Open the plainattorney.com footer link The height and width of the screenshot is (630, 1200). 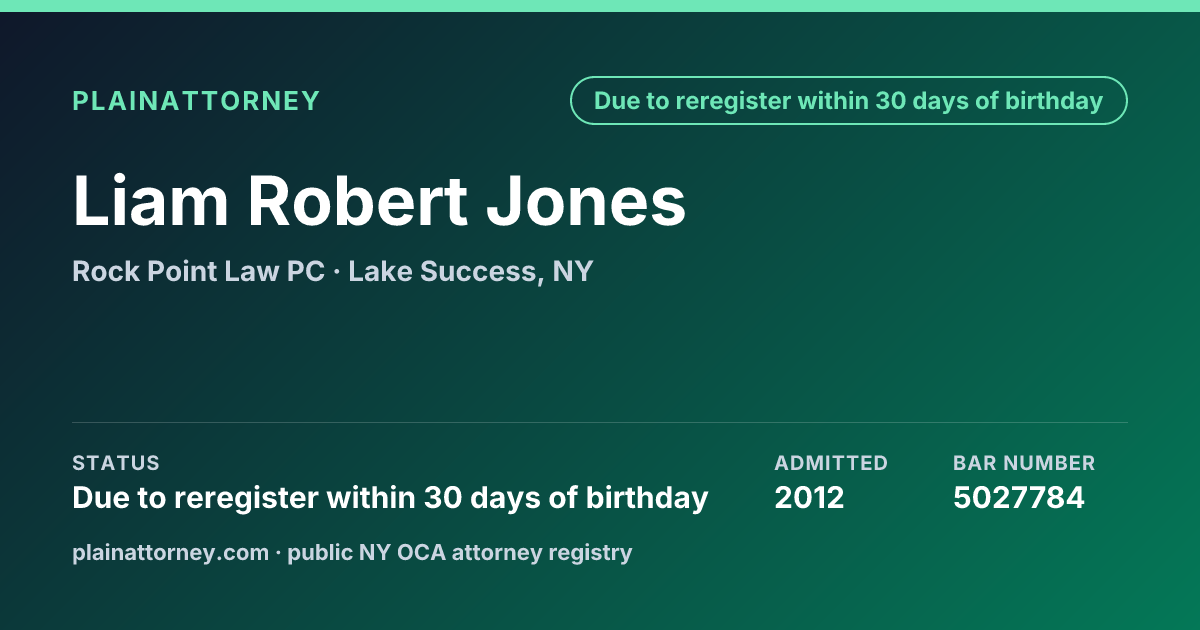[170, 552]
